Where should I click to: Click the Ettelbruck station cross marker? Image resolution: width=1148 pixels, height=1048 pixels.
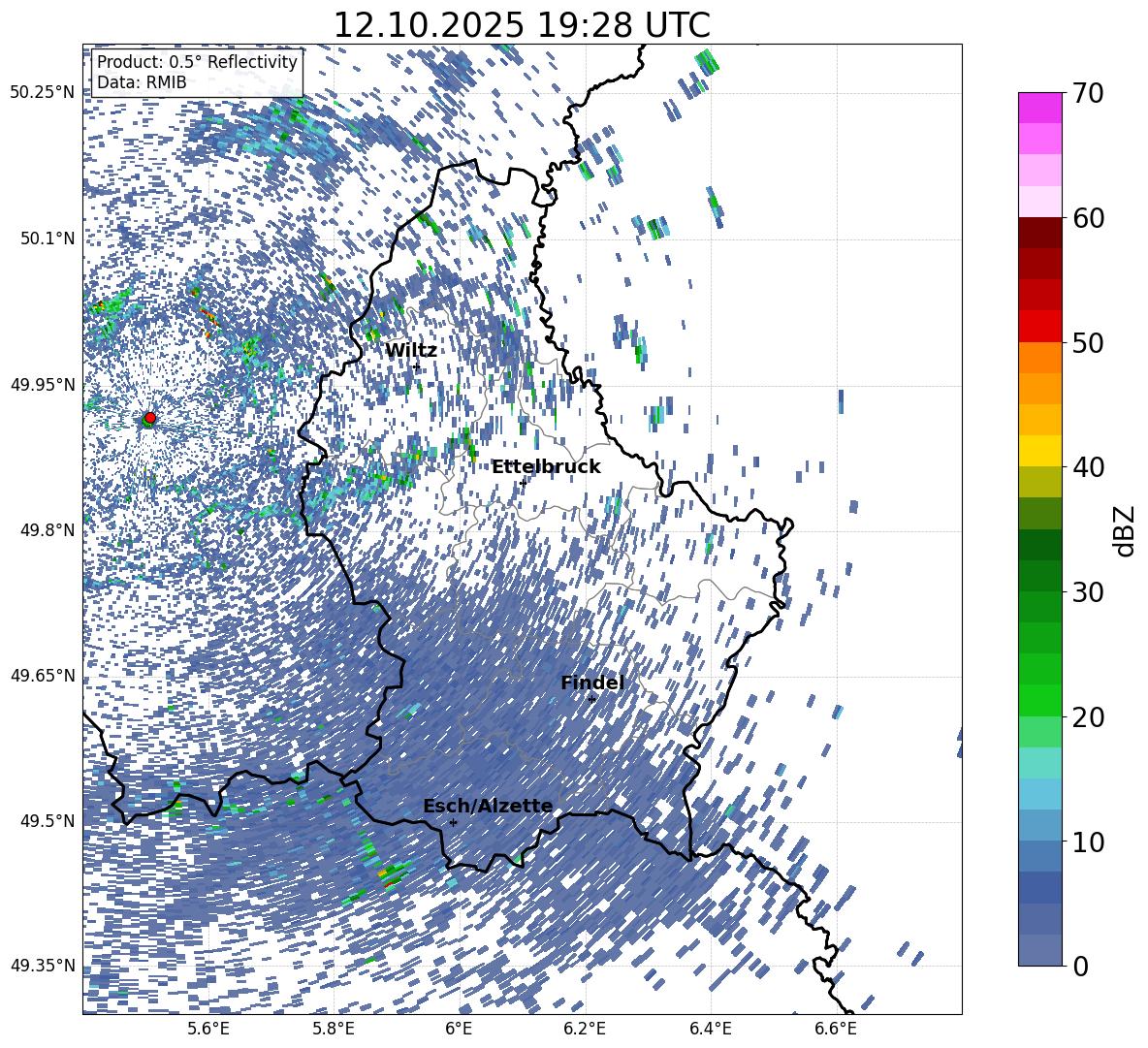pos(523,483)
